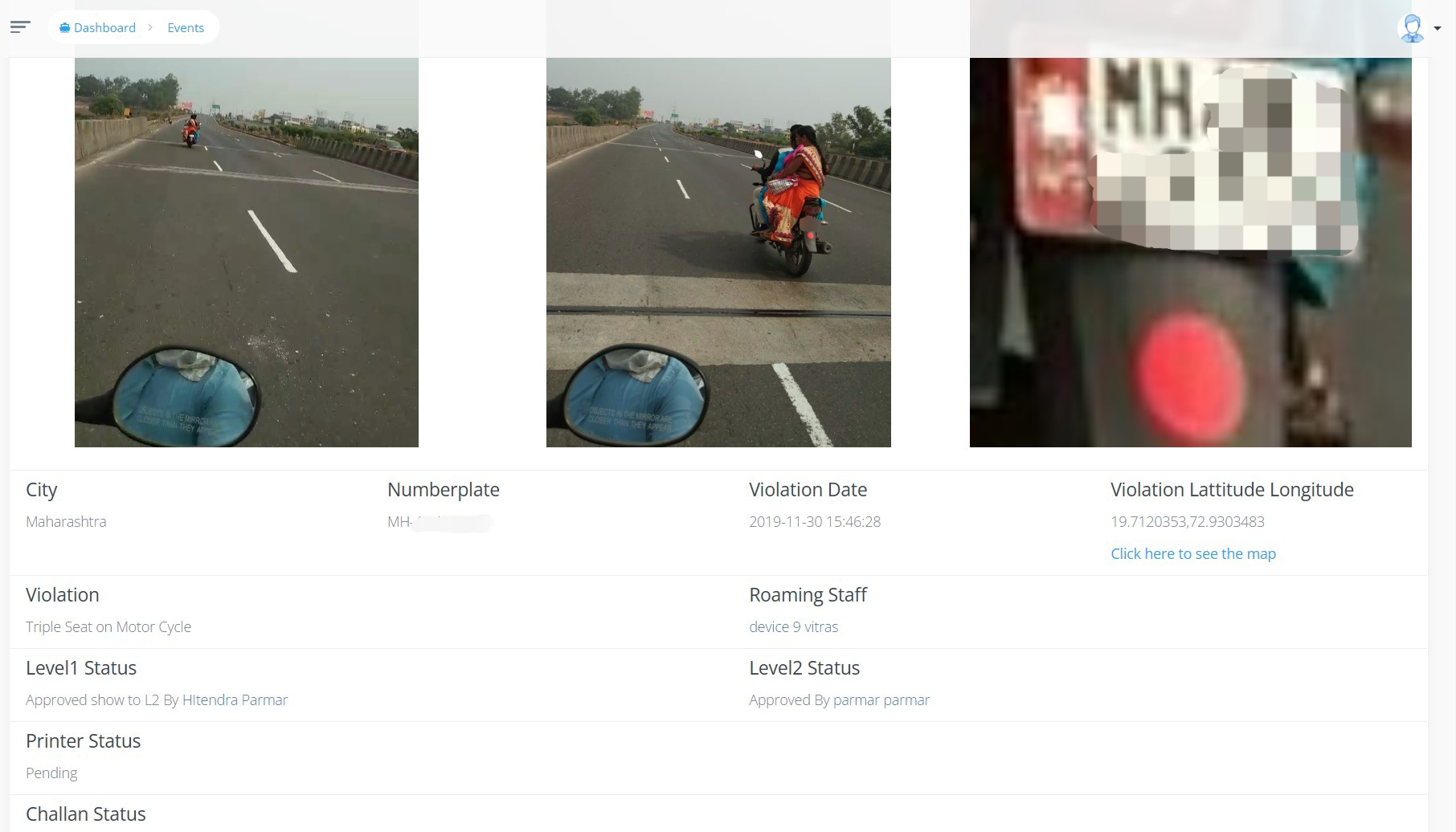Go to Dashboard breadcrumb link

(x=104, y=27)
